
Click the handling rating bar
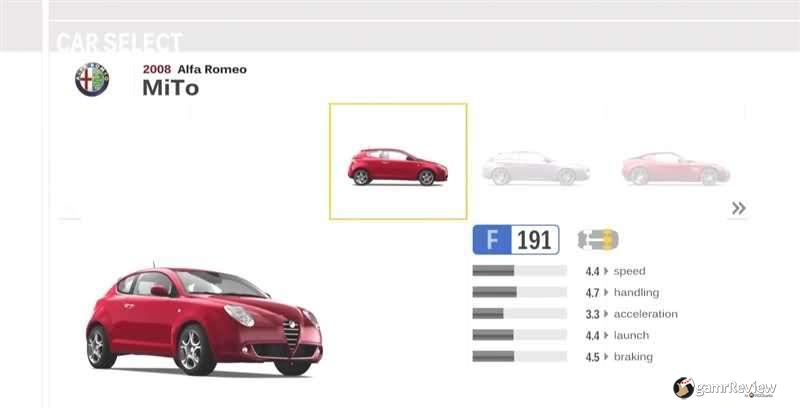519,292
